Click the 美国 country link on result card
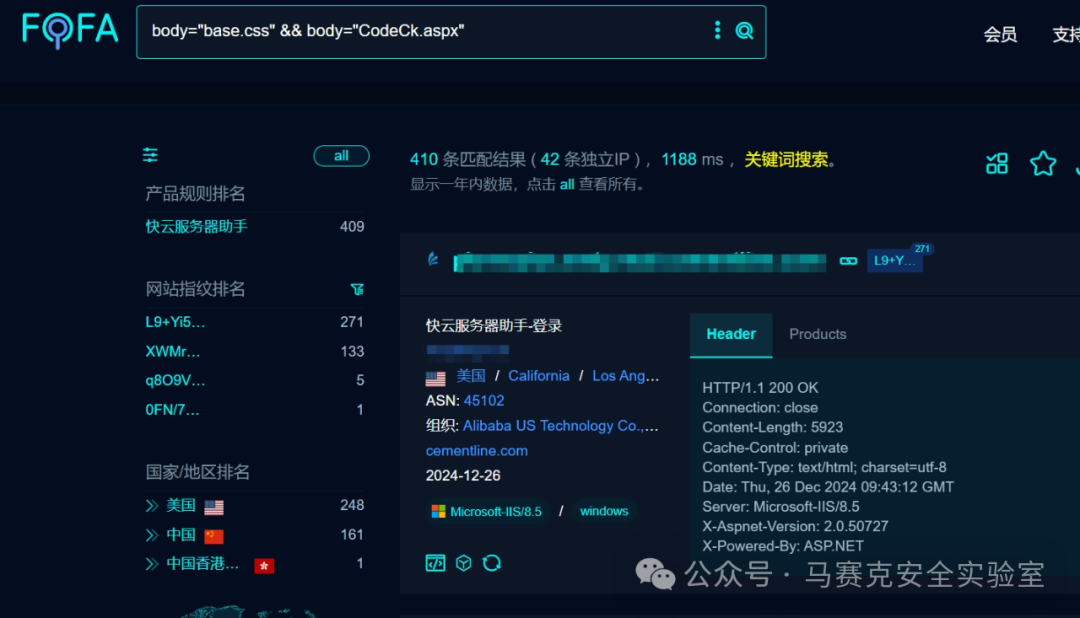The height and width of the screenshot is (618, 1080). [471, 376]
